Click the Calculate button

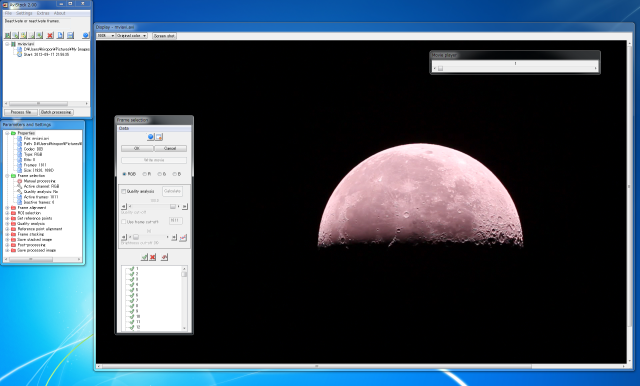[x=172, y=191]
